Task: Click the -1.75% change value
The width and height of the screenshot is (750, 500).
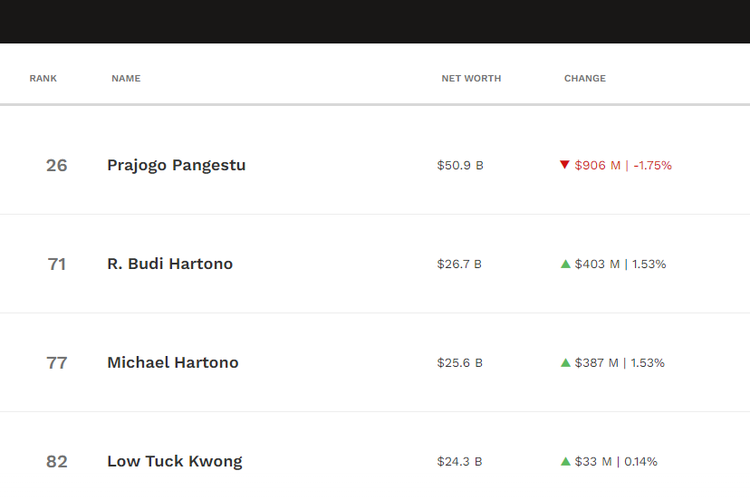Action: click(652, 166)
